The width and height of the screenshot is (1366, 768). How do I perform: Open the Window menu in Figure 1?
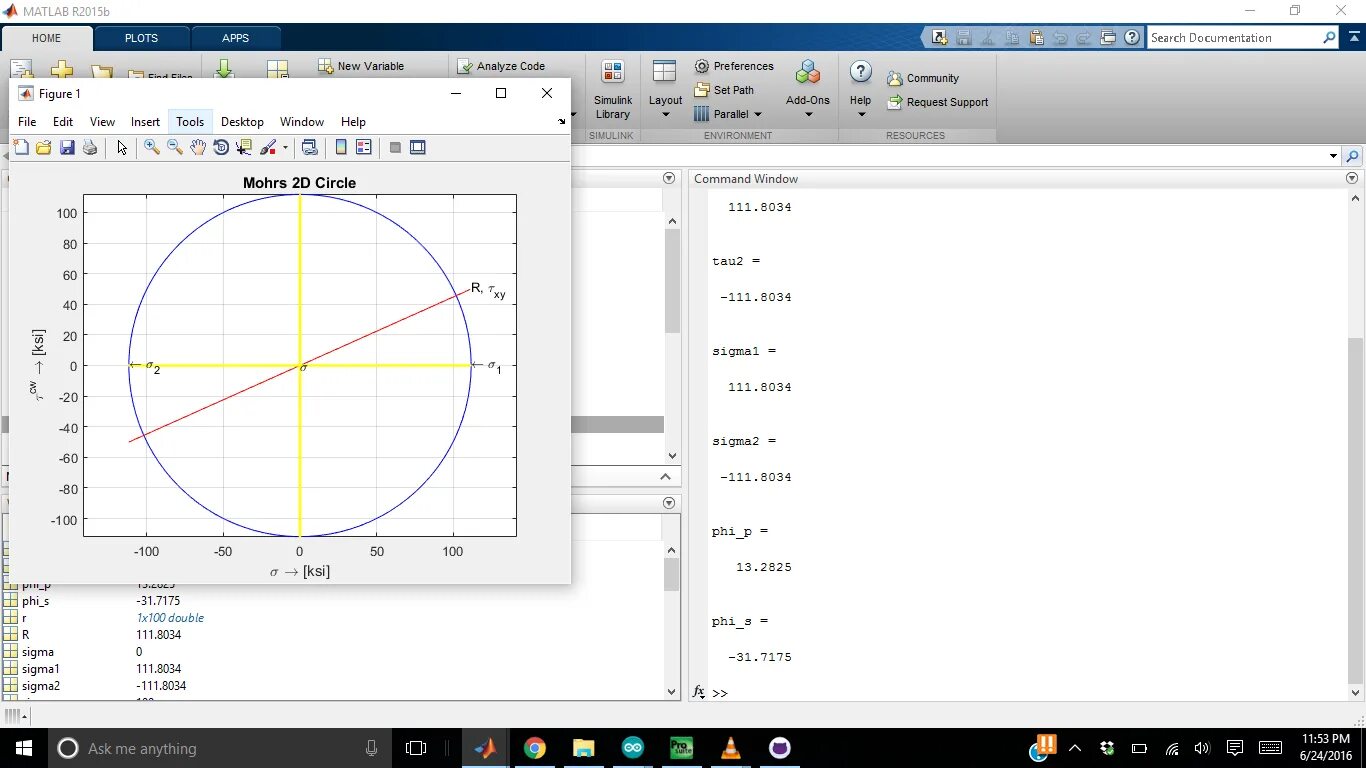302,122
